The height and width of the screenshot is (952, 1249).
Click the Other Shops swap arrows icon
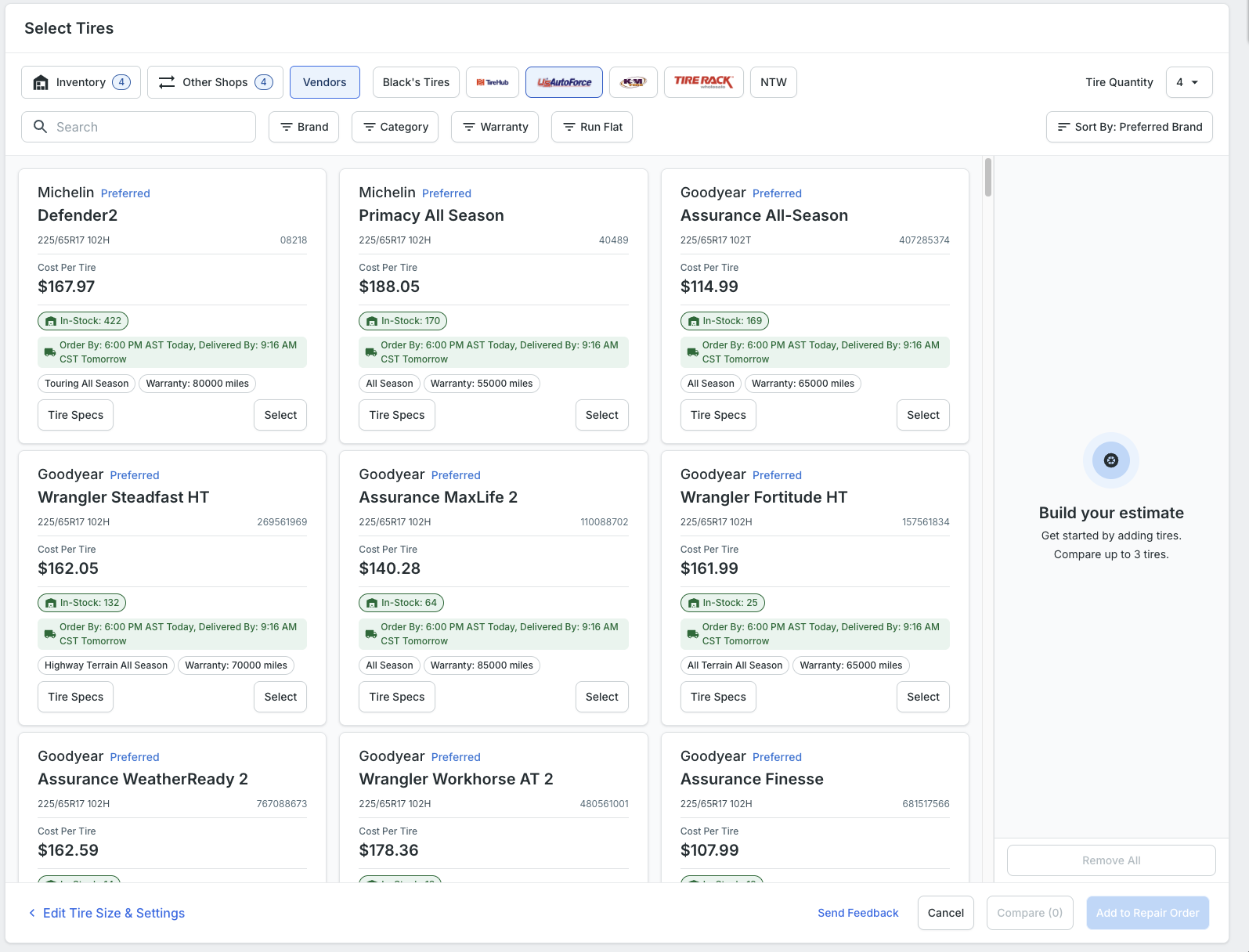tap(167, 82)
